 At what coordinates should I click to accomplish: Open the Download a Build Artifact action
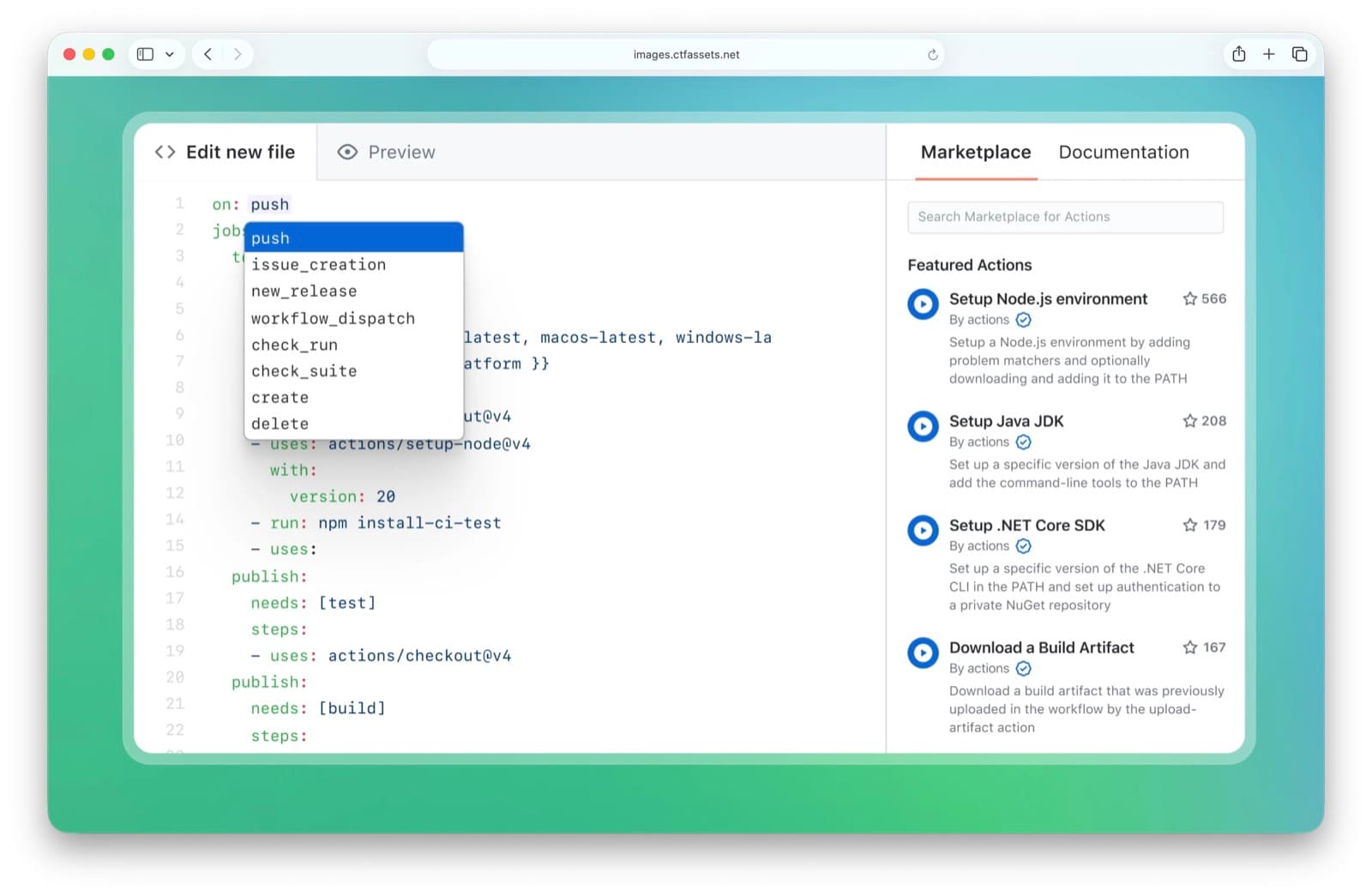[x=1041, y=647]
